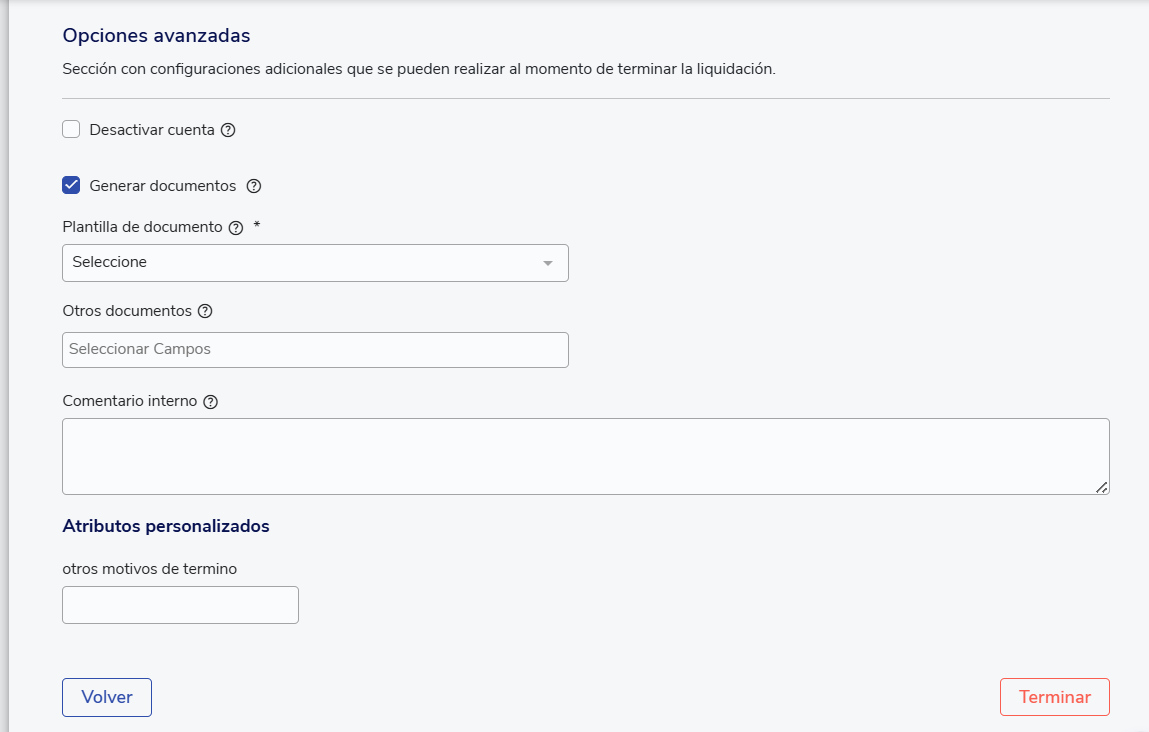Open the Seleccionar Campos multi-select field

[315, 350]
